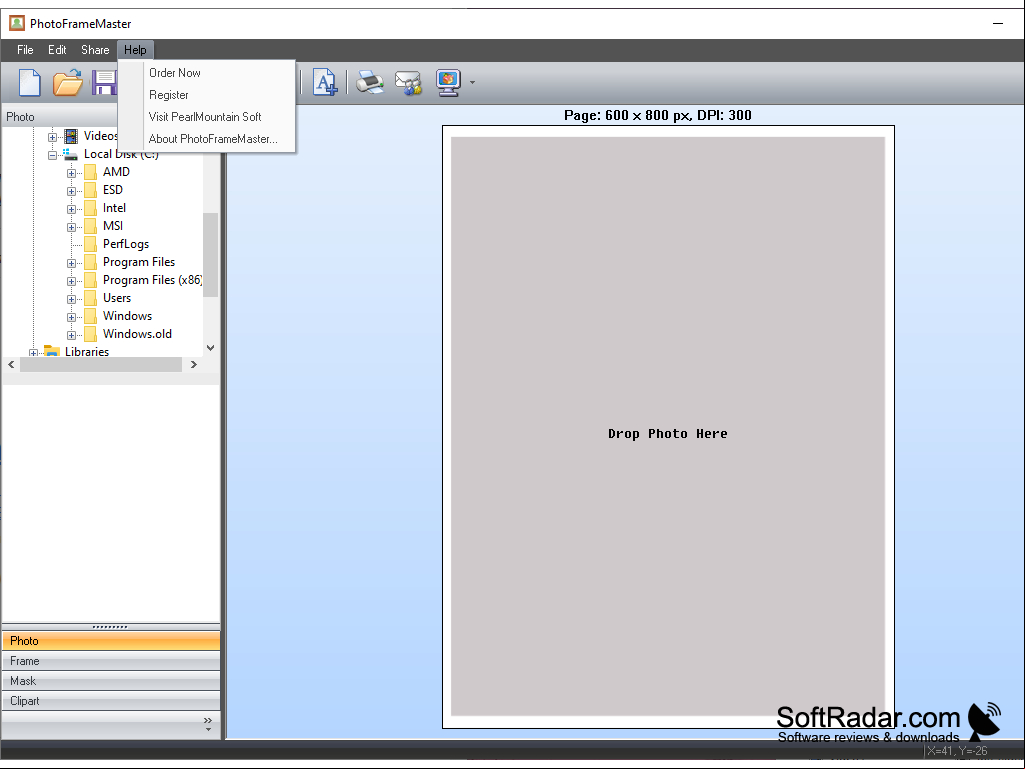Set as wallpaper using the monitor icon
This screenshot has width=1025, height=769.
pyautogui.click(x=448, y=83)
